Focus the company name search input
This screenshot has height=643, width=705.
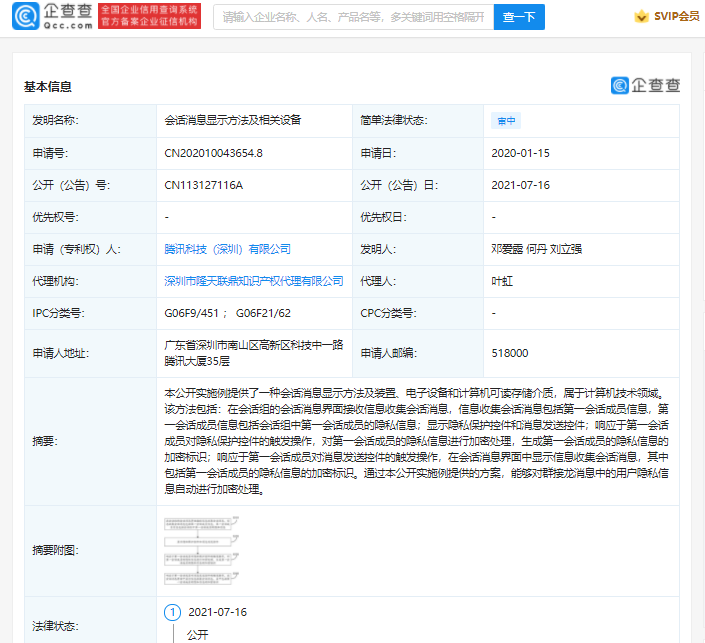pyautogui.click(x=353, y=17)
